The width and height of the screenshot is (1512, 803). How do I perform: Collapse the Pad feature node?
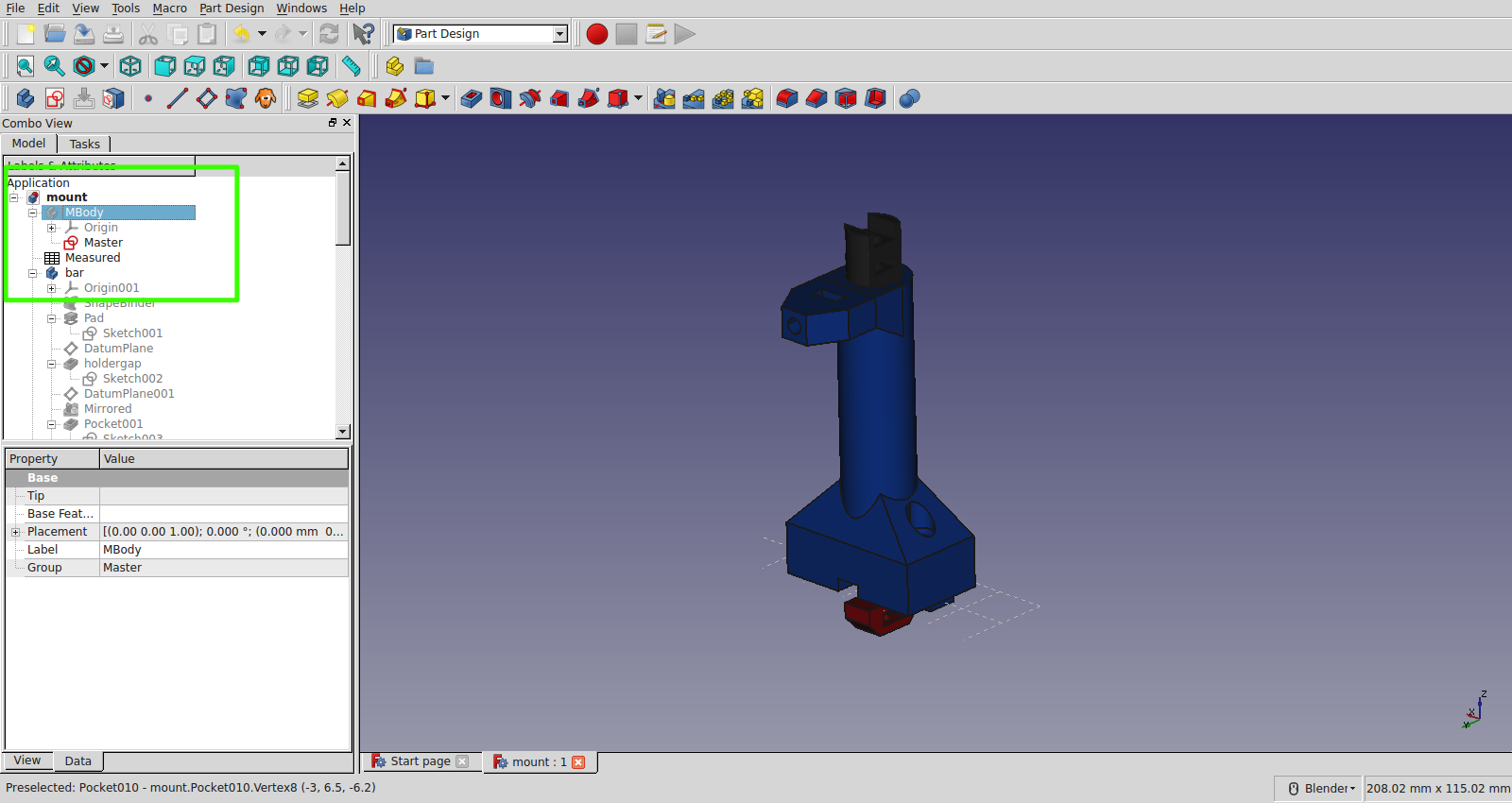[52, 318]
